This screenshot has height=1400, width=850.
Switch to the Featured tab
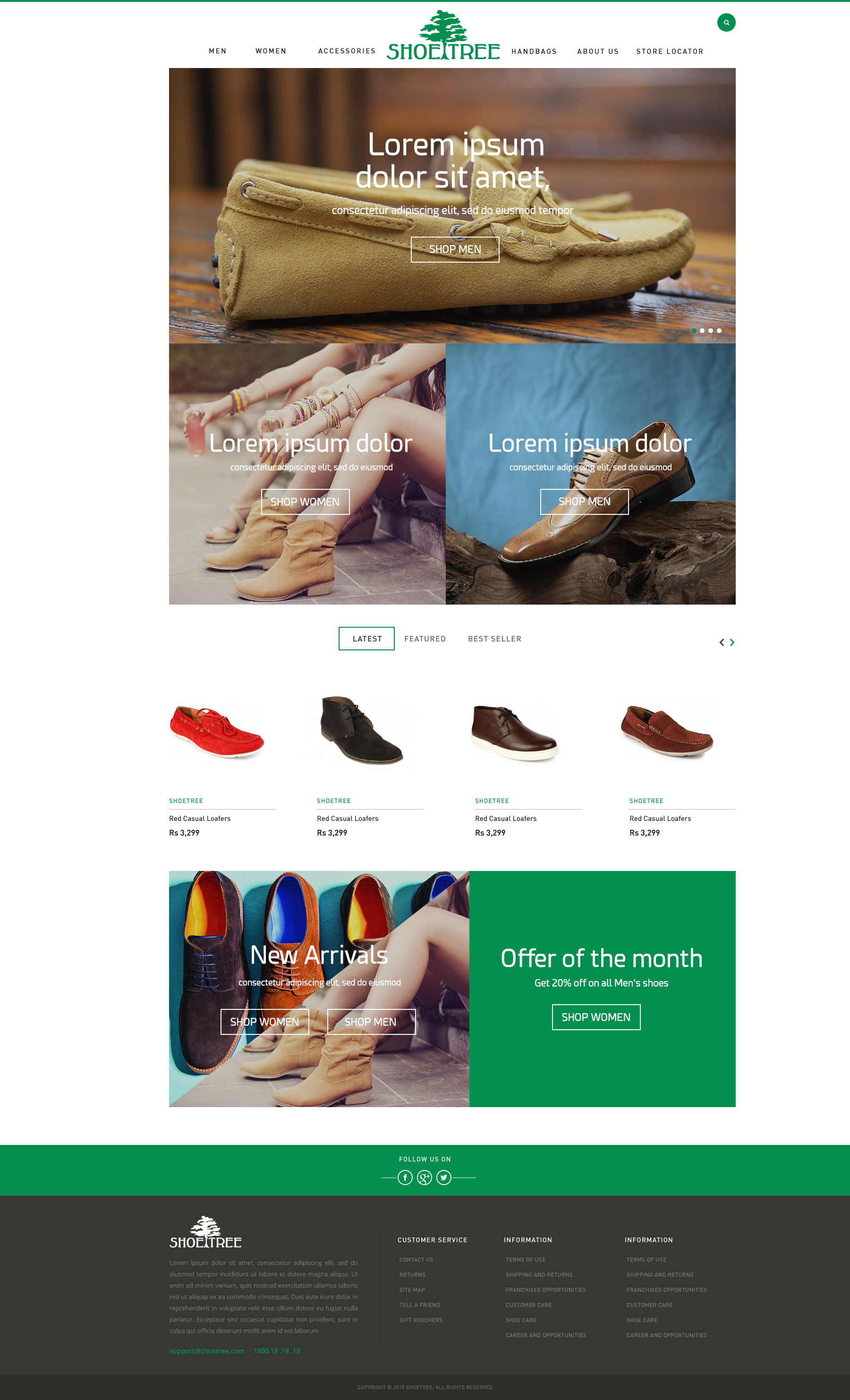[x=425, y=639]
